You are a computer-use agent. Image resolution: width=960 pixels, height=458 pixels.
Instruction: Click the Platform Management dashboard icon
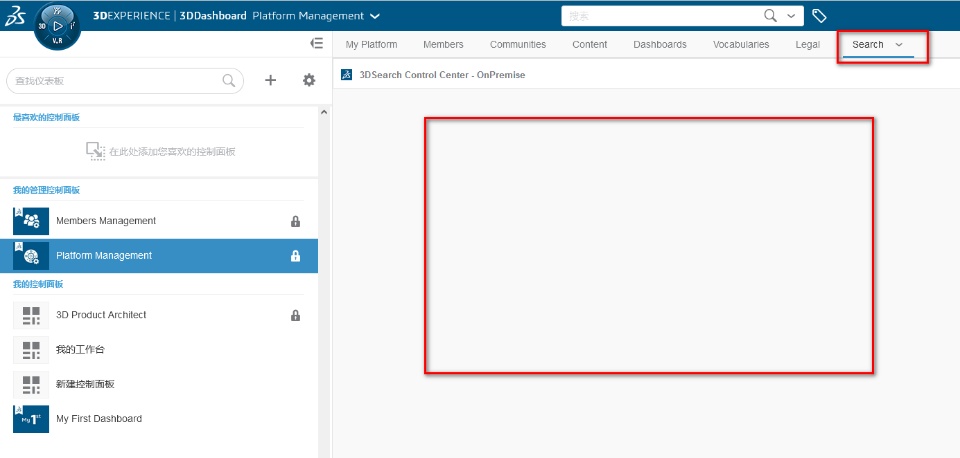[x=31, y=256]
